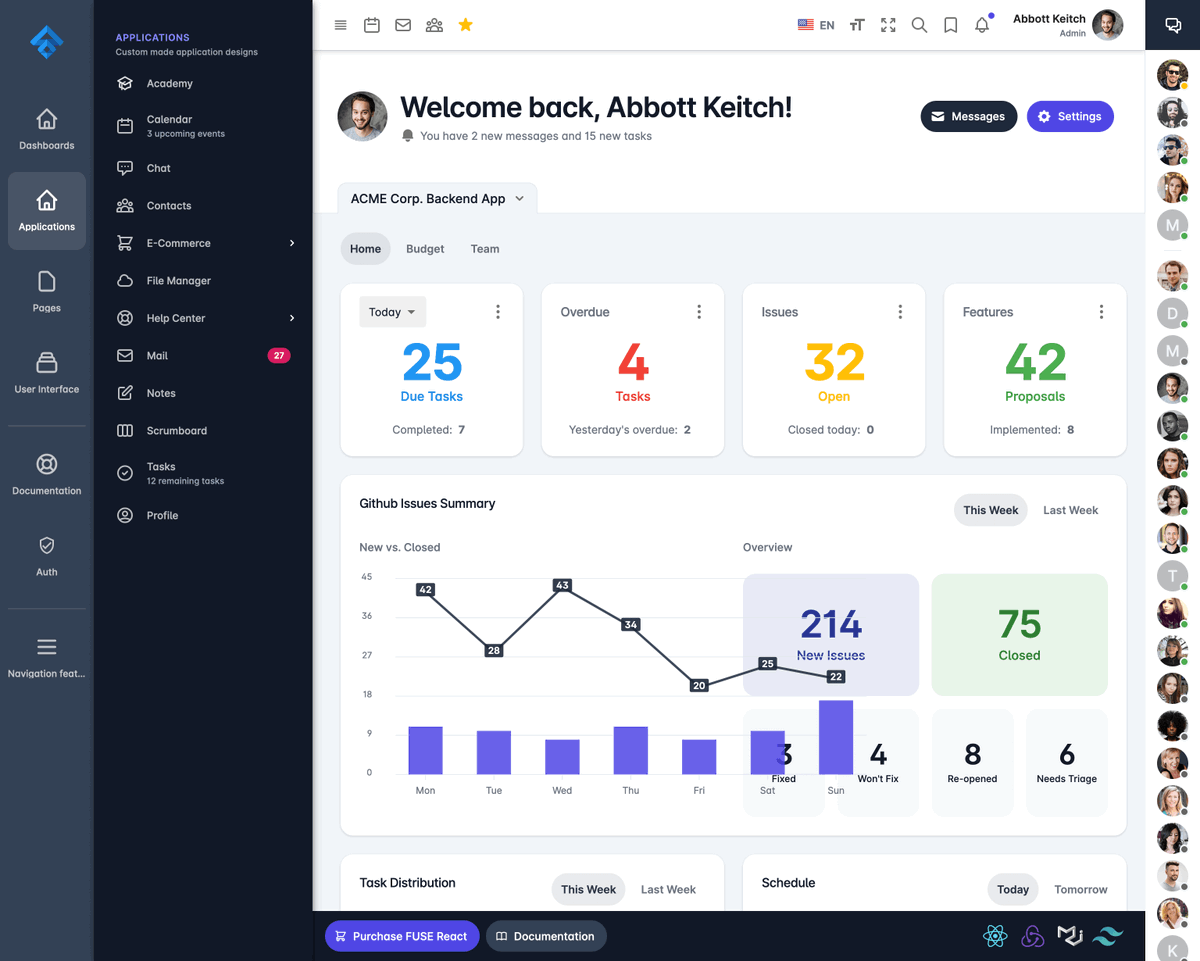Open the mail shortcut in top toolbar
Image resolution: width=1200 pixels, height=961 pixels.
tap(403, 25)
